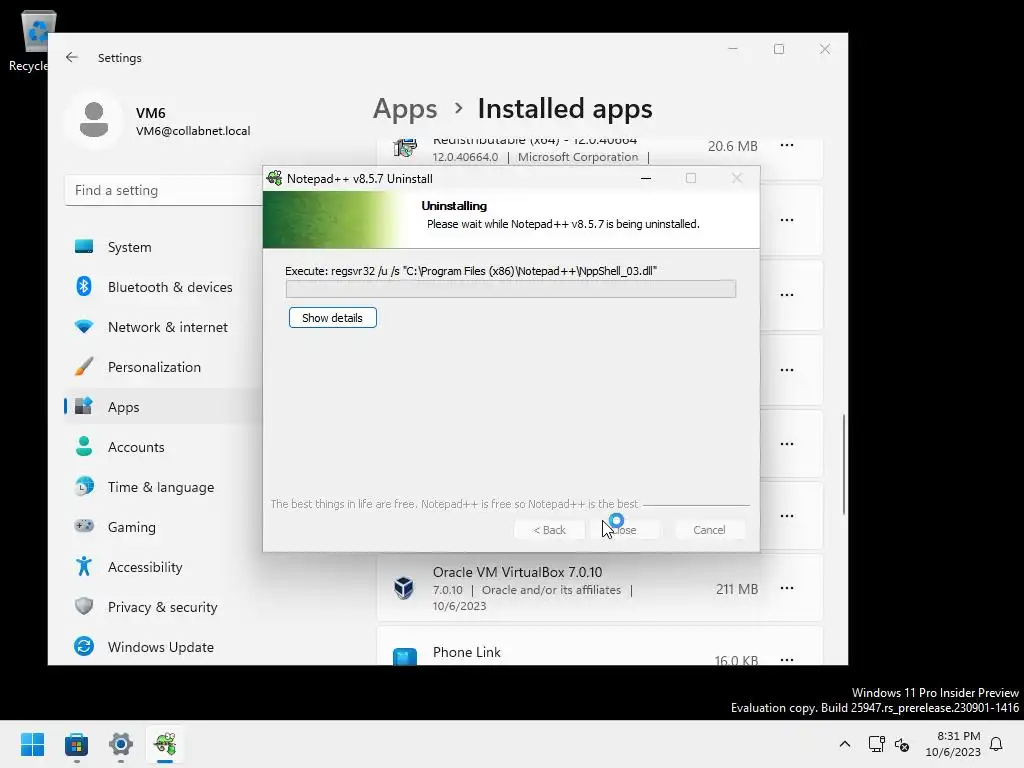Open Microsoft Store from taskbar
Image resolution: width=1024 pixels, height=768 pixels.
point(76,744)
